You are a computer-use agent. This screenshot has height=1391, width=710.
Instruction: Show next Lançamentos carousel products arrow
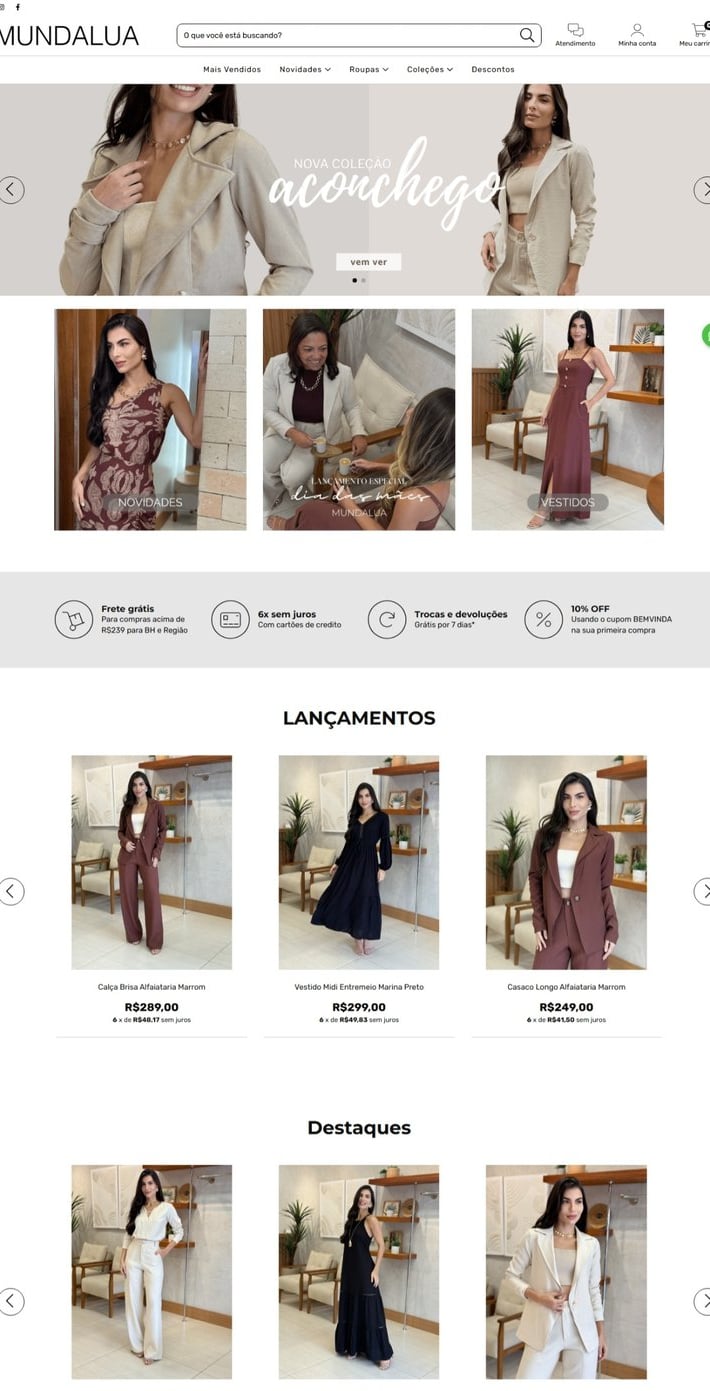(x=701, y=891)
